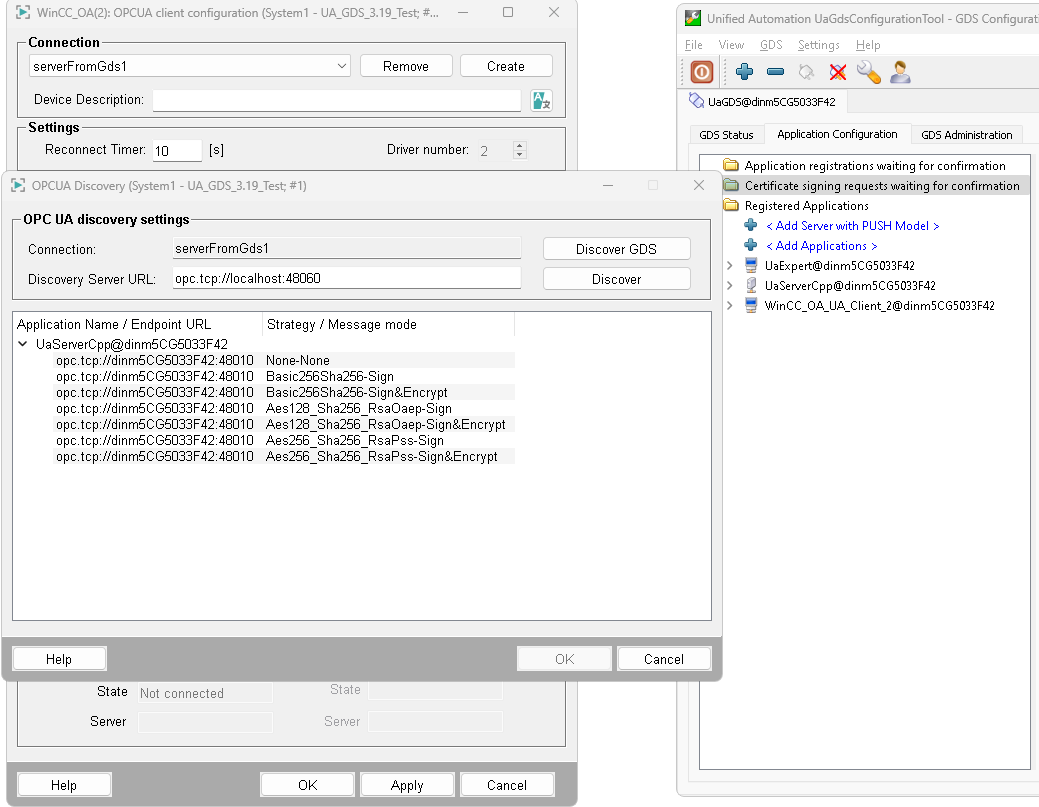This screenshot has width=1039, height=807.
Task: Open the serverFromGds1 connection dropdown
Action: coord(342,66)
